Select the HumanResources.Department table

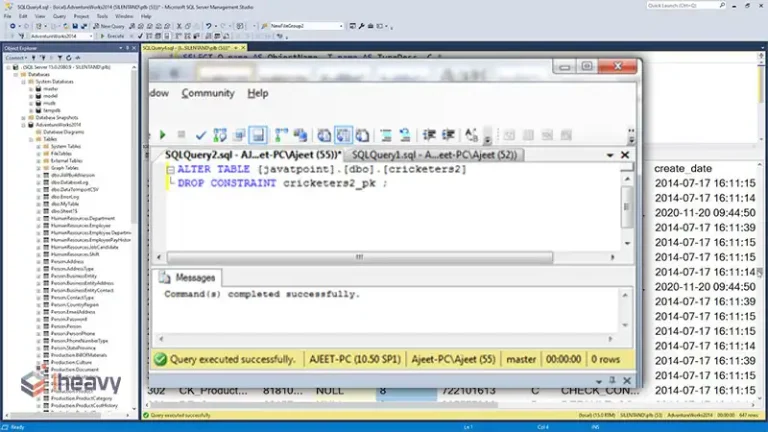pos(82,218)
